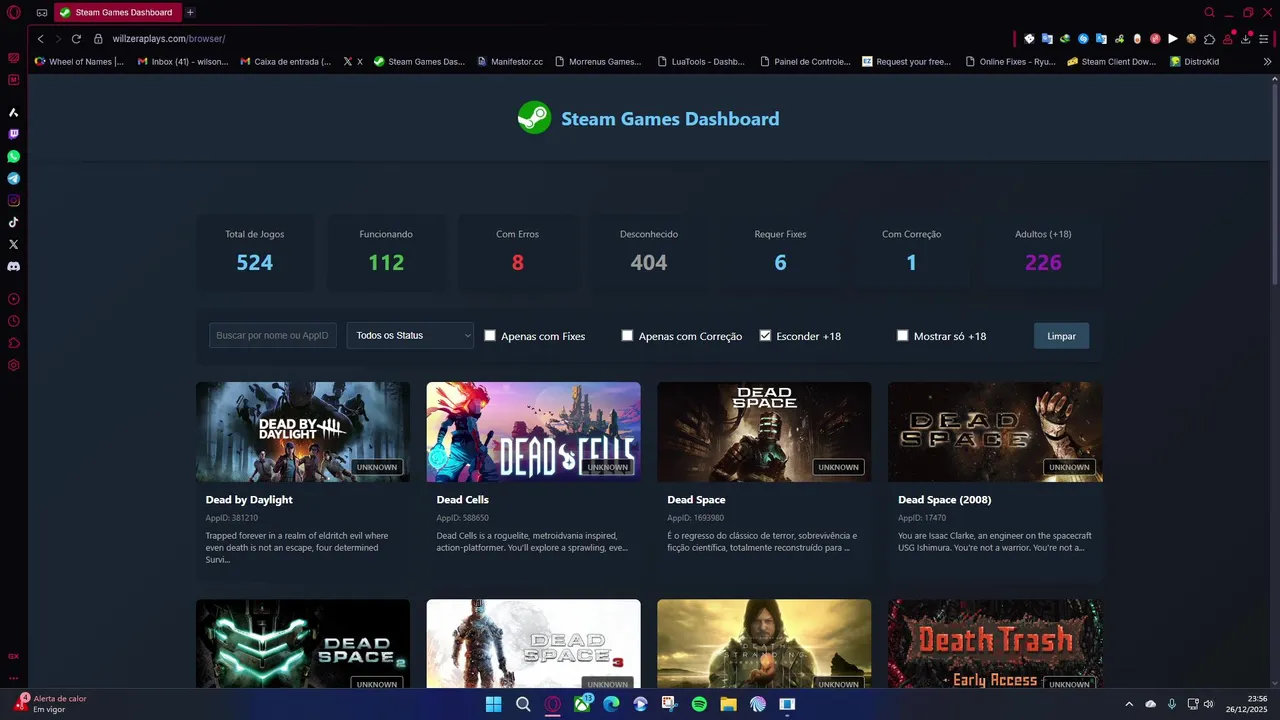Open the Manifestor.cc bookmark
The image size is (1280, 720).
tap(509, 61)
